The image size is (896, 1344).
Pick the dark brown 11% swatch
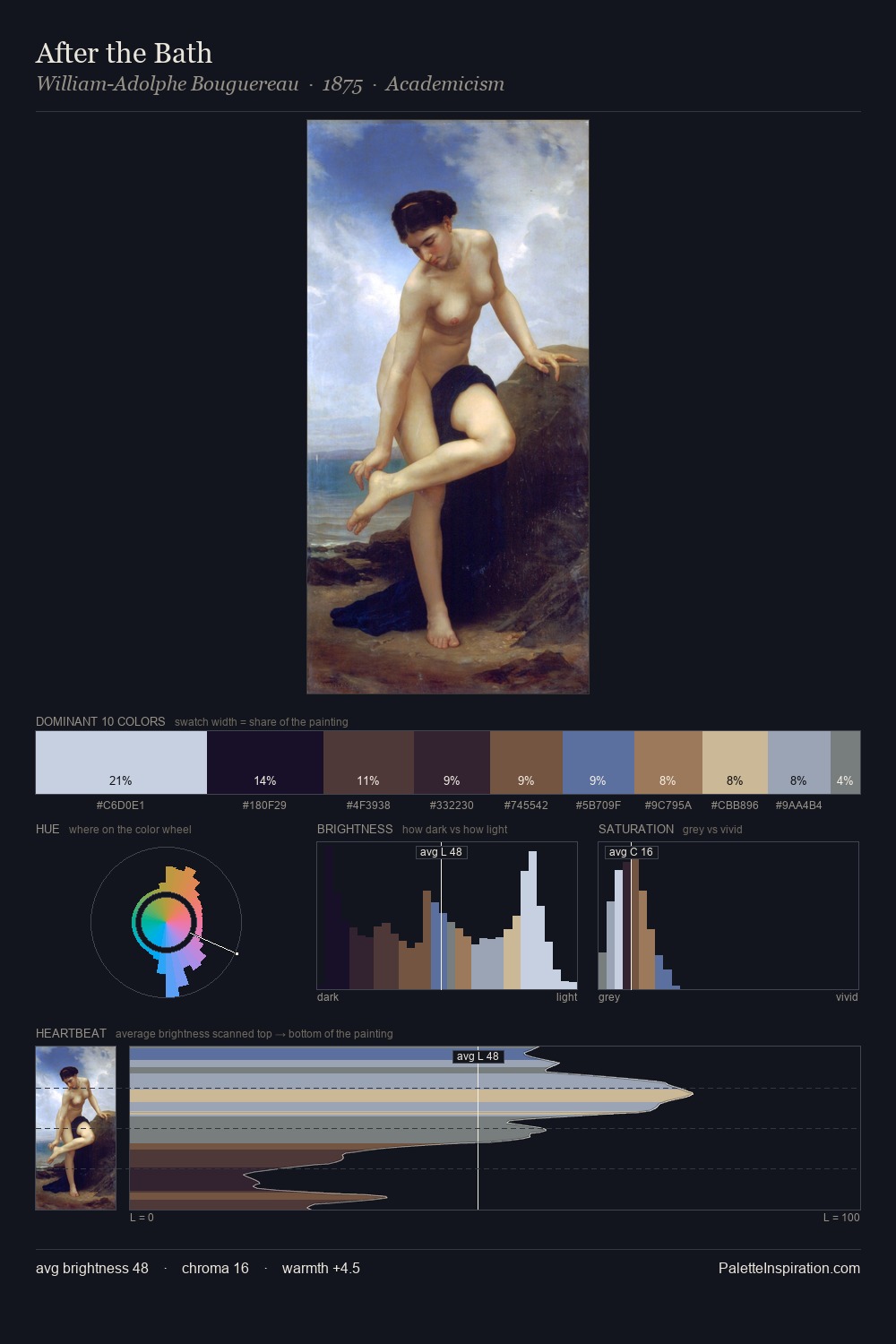pyautogui.click(x=368, y=762)
